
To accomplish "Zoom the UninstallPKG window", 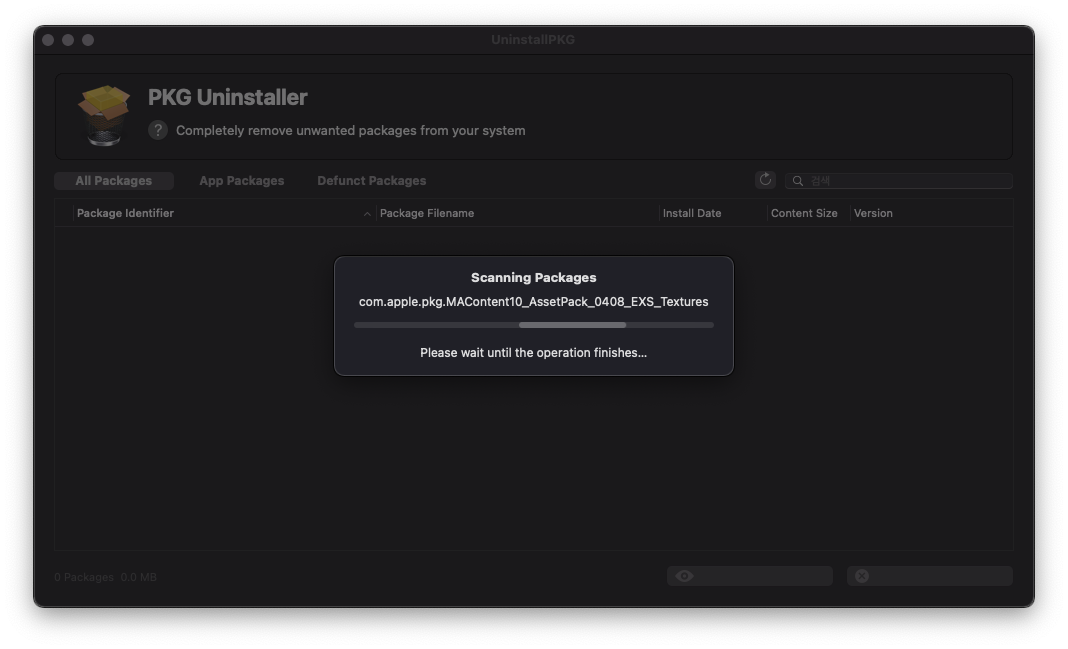I will pyautogui.click(x=88, y=39).
